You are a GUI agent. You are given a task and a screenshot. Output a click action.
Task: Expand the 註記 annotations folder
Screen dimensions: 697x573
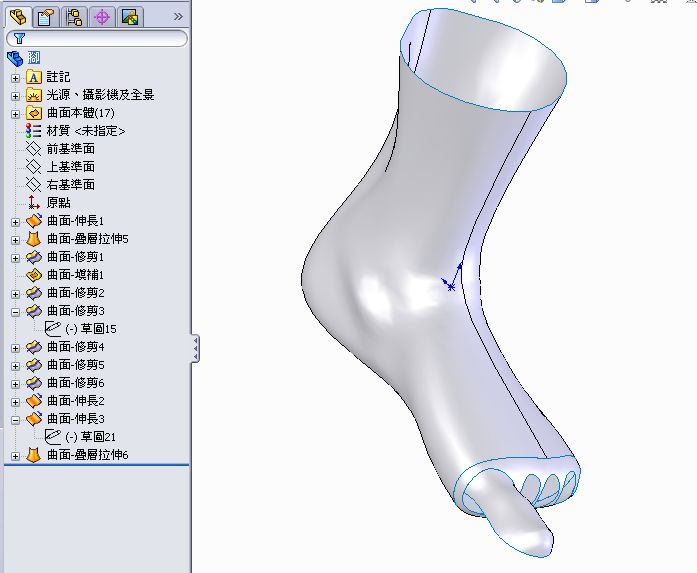16,78
